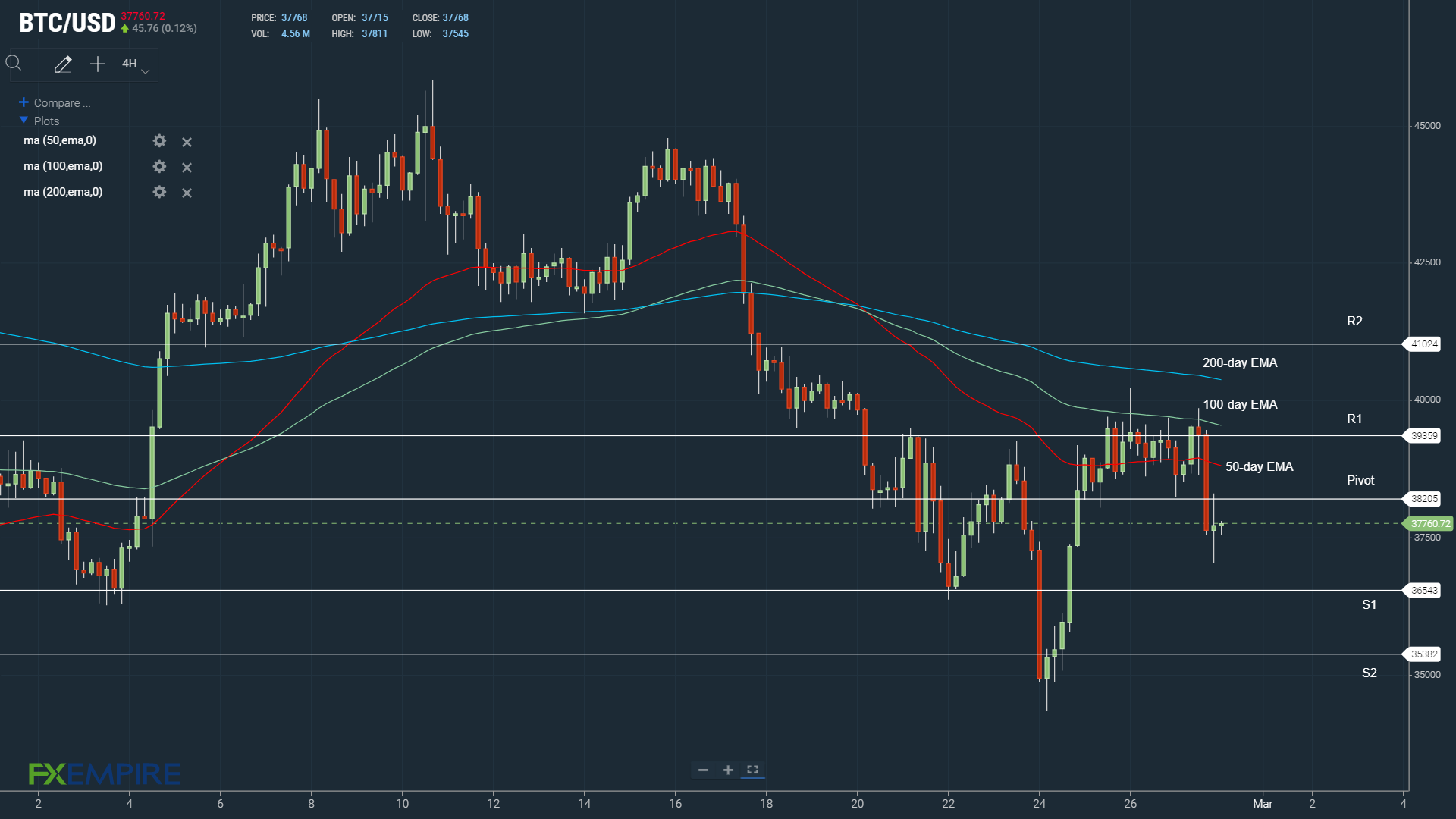Click the 18 date axis label
The height and width of the screenshot is (819, 1456).
pyautogui.click(x=767, y=804)
